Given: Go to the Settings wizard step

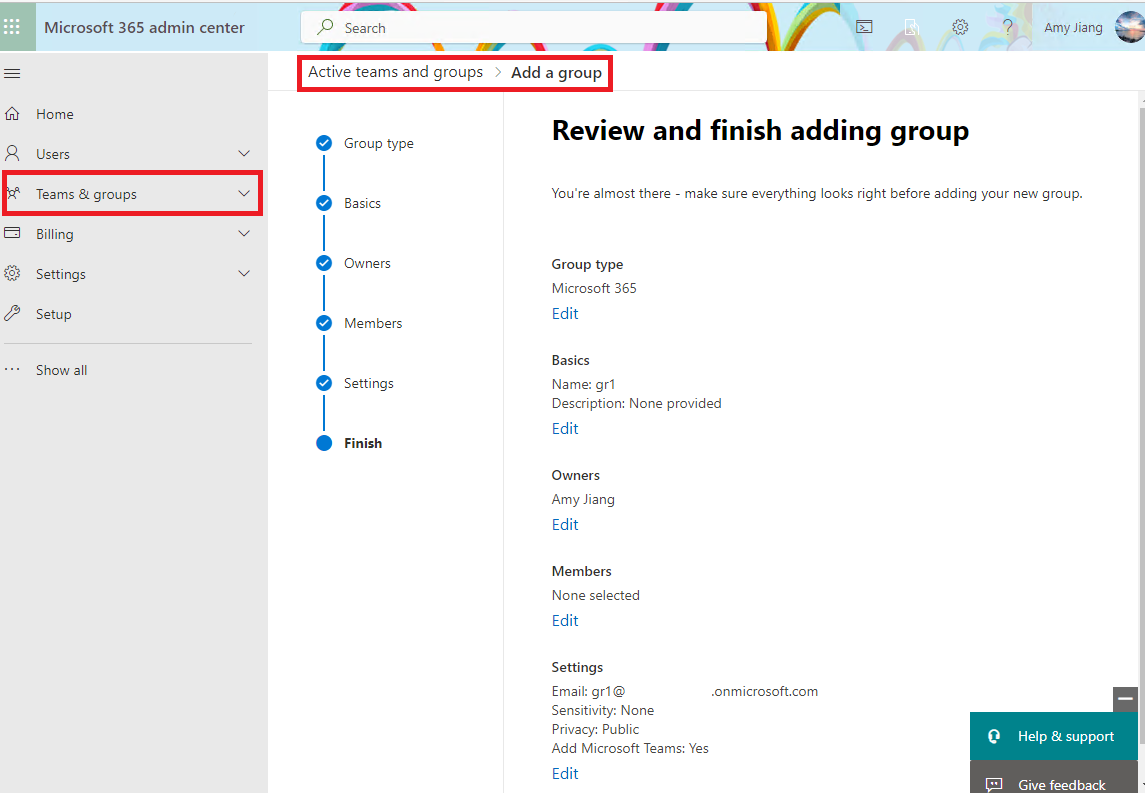Looking at the screenshot, I should [x=369, y=383].
